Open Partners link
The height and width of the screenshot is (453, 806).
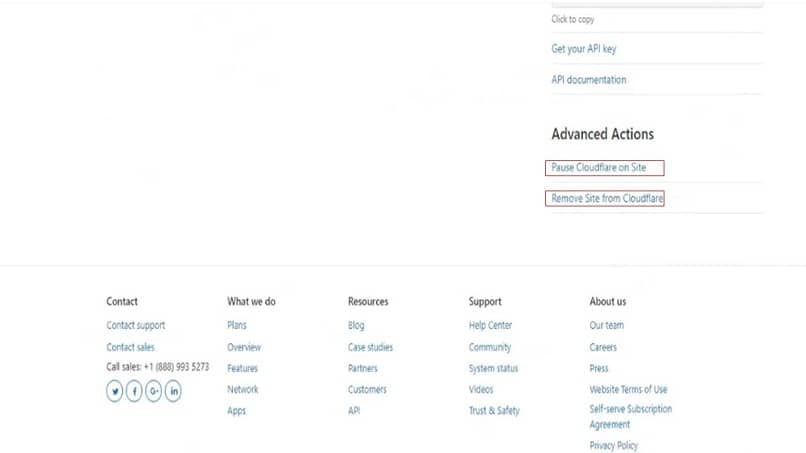tap(362, 368)
